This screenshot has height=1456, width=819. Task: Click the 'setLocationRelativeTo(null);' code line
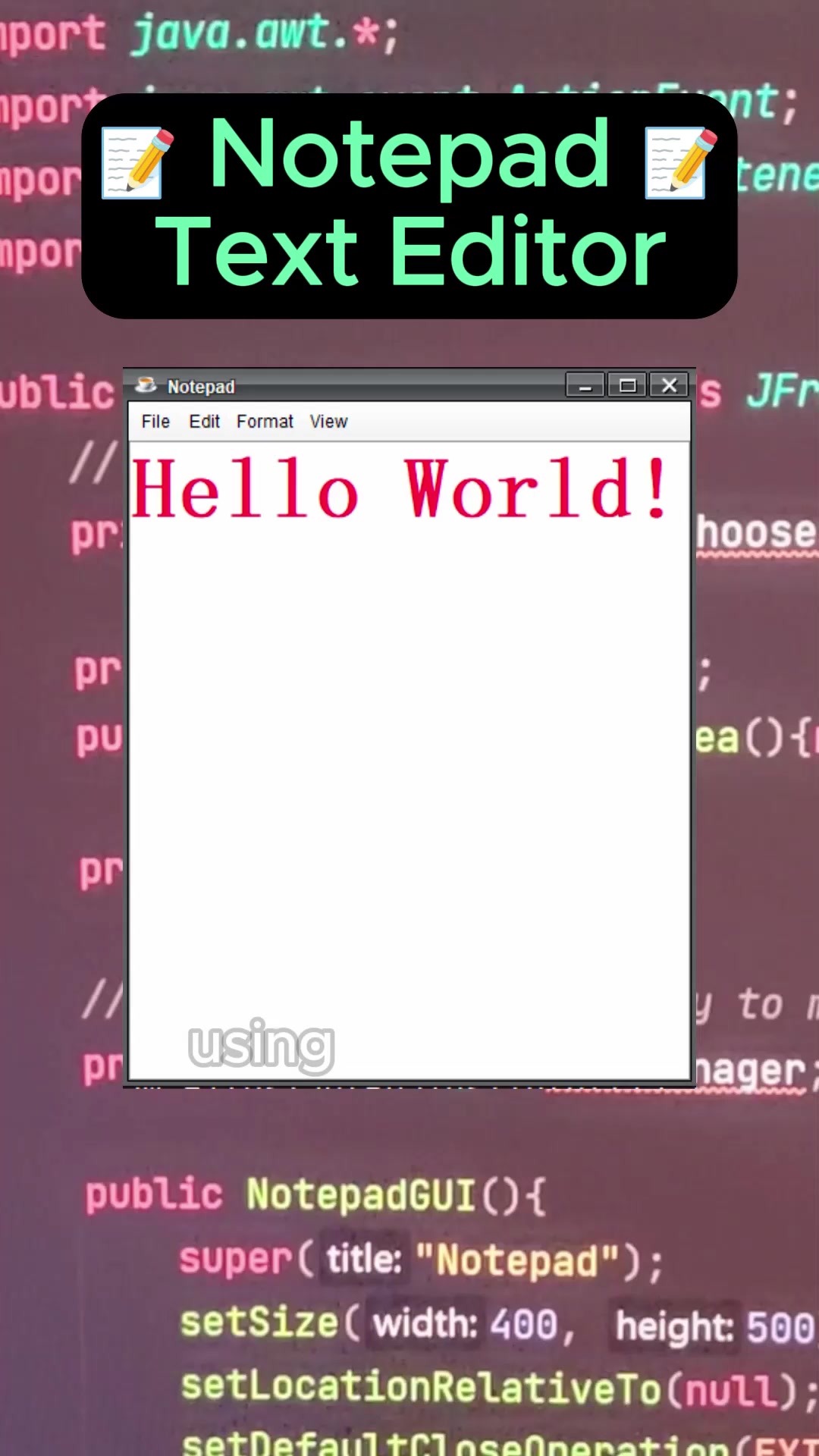pos(498,1389)
